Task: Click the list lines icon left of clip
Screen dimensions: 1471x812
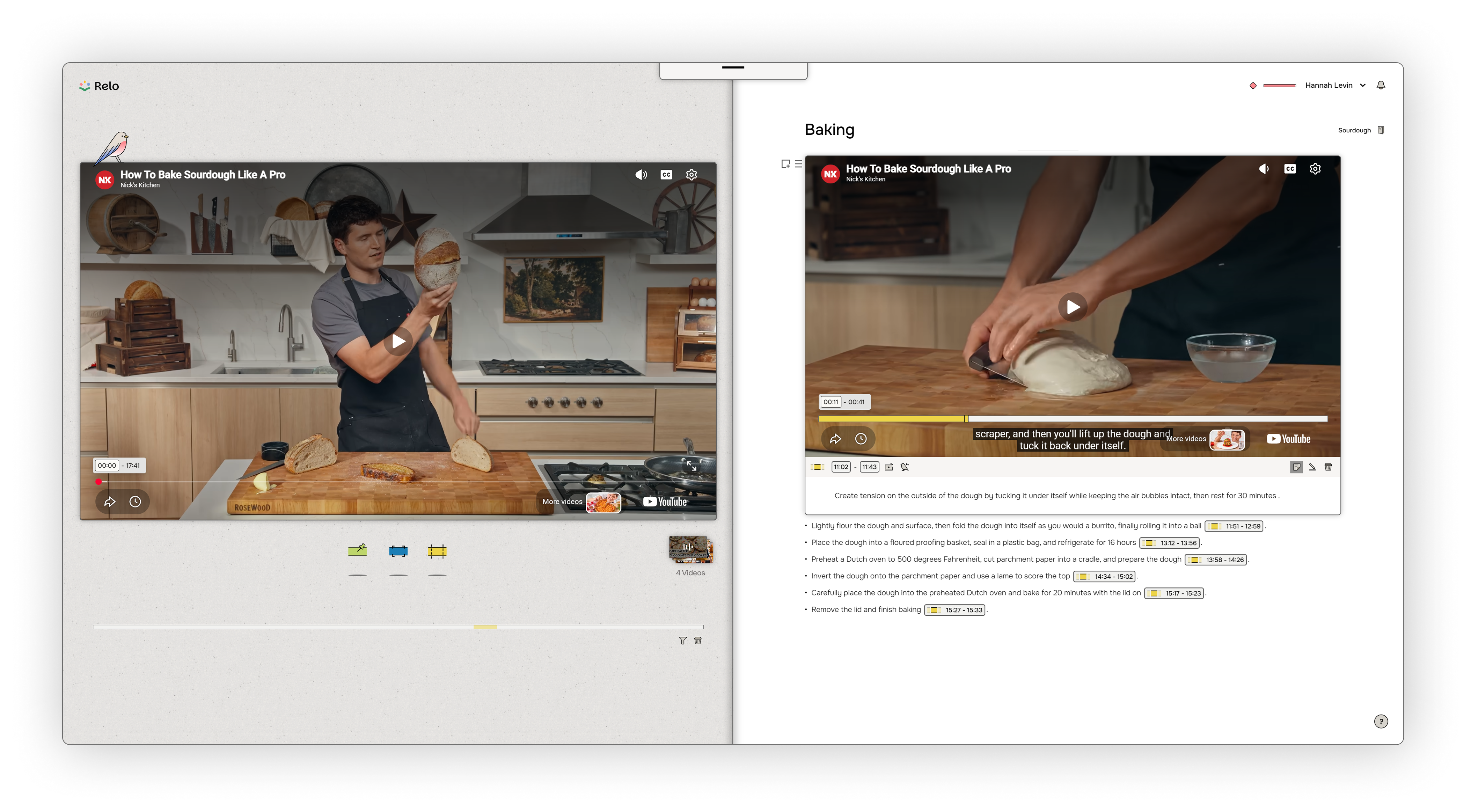Action: tap(798, 164)
